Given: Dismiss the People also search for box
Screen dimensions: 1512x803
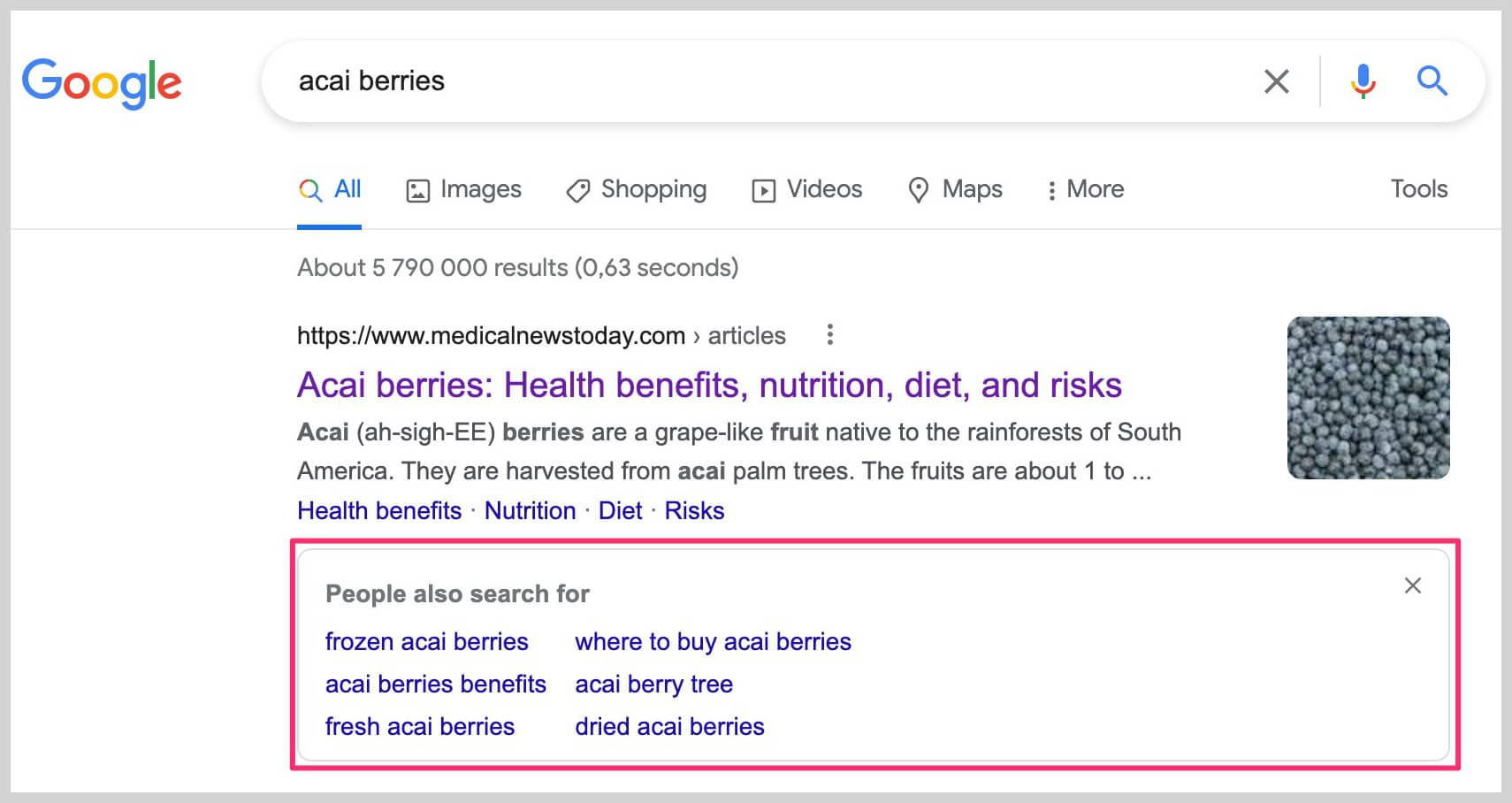Looking at the screenshot, I should click(x=1411, y=585).
